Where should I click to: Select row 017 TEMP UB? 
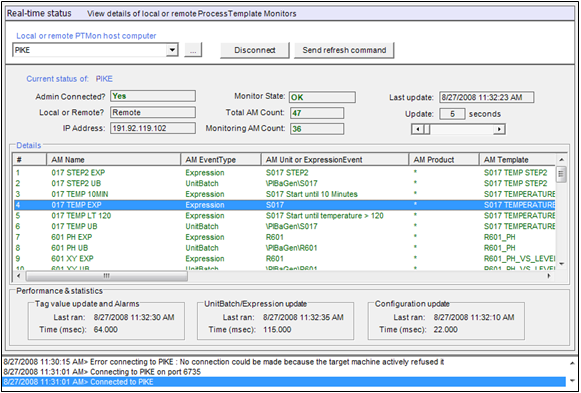[x=285, y=226]
